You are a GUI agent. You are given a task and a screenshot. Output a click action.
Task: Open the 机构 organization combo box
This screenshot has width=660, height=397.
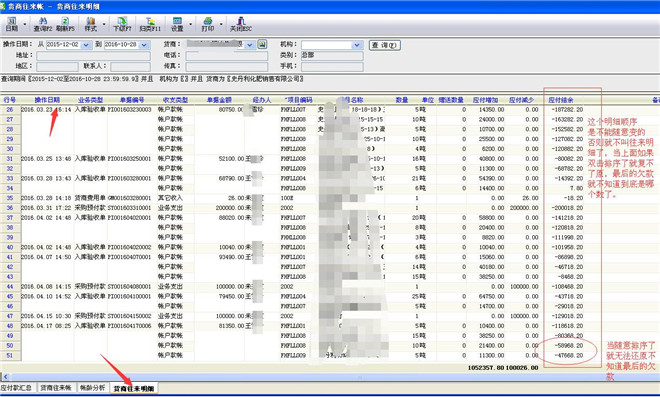coord(332,45)
